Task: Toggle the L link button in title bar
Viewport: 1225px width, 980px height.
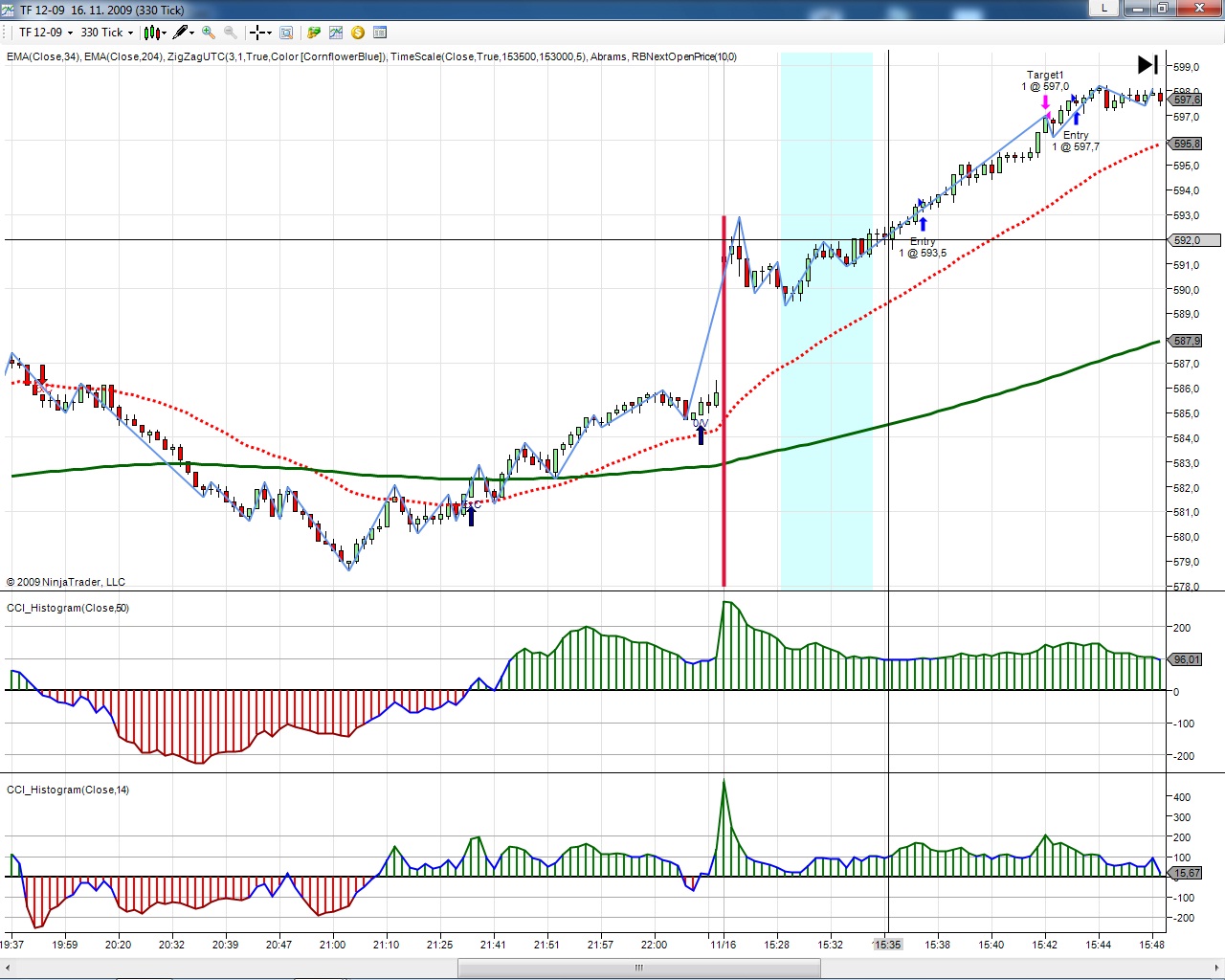Action: click(x=1104, y=9)
